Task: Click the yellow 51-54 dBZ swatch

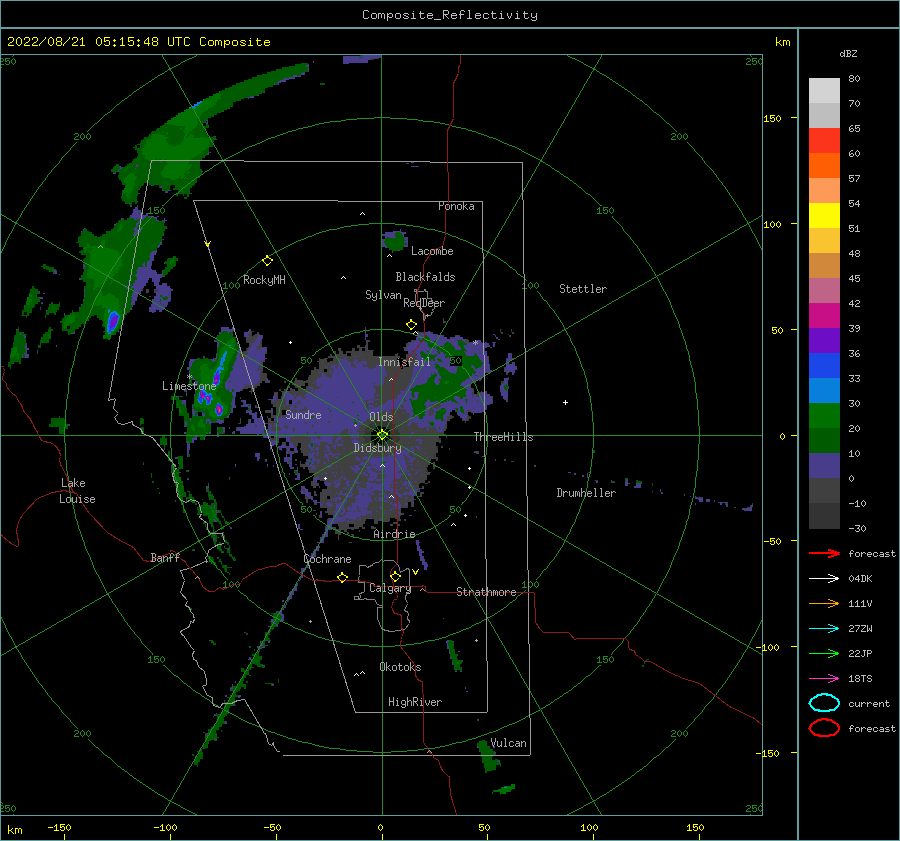Action: [824, 216]
